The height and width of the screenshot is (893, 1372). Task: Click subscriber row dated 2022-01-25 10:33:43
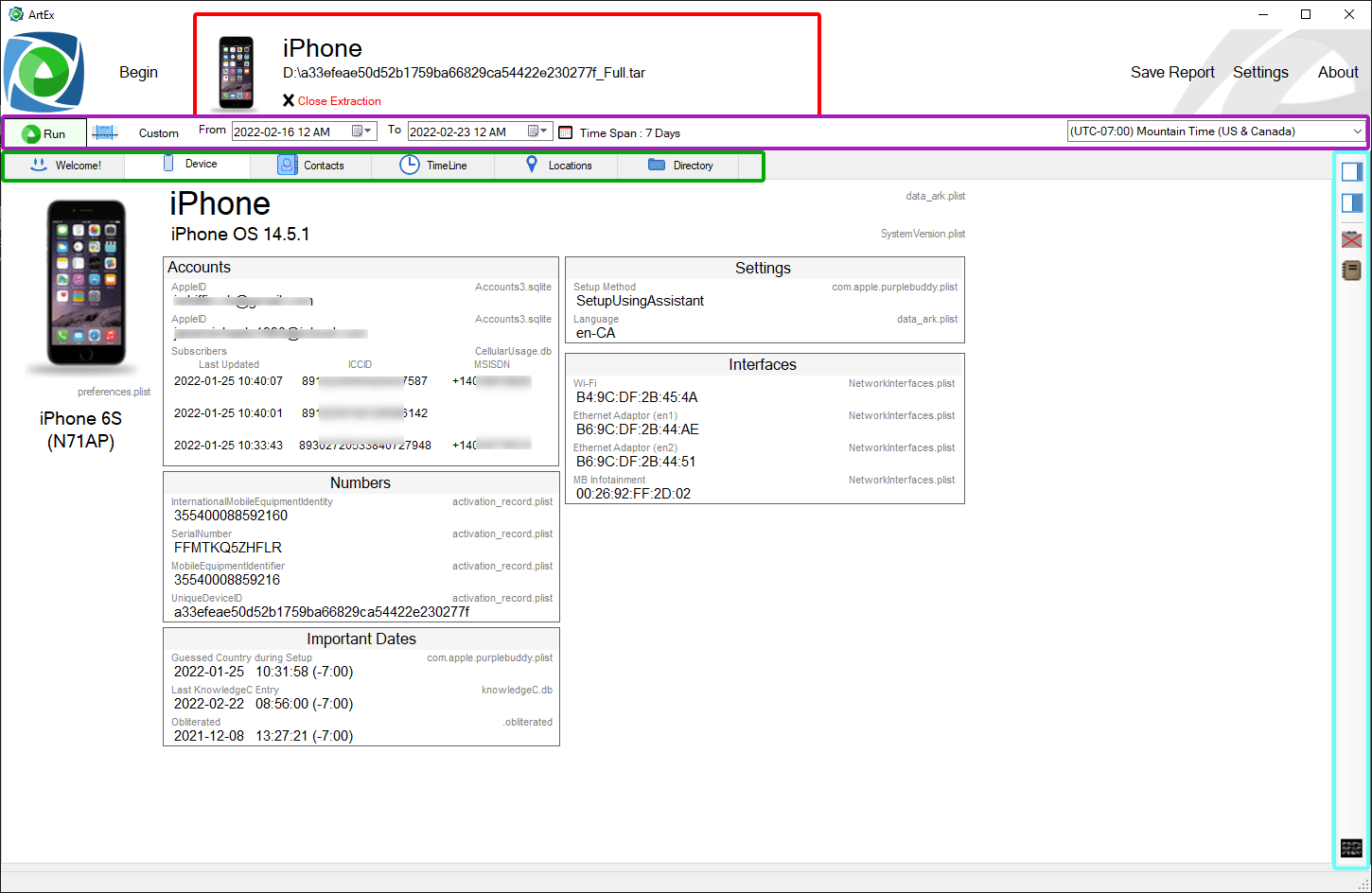click(352, 446)
